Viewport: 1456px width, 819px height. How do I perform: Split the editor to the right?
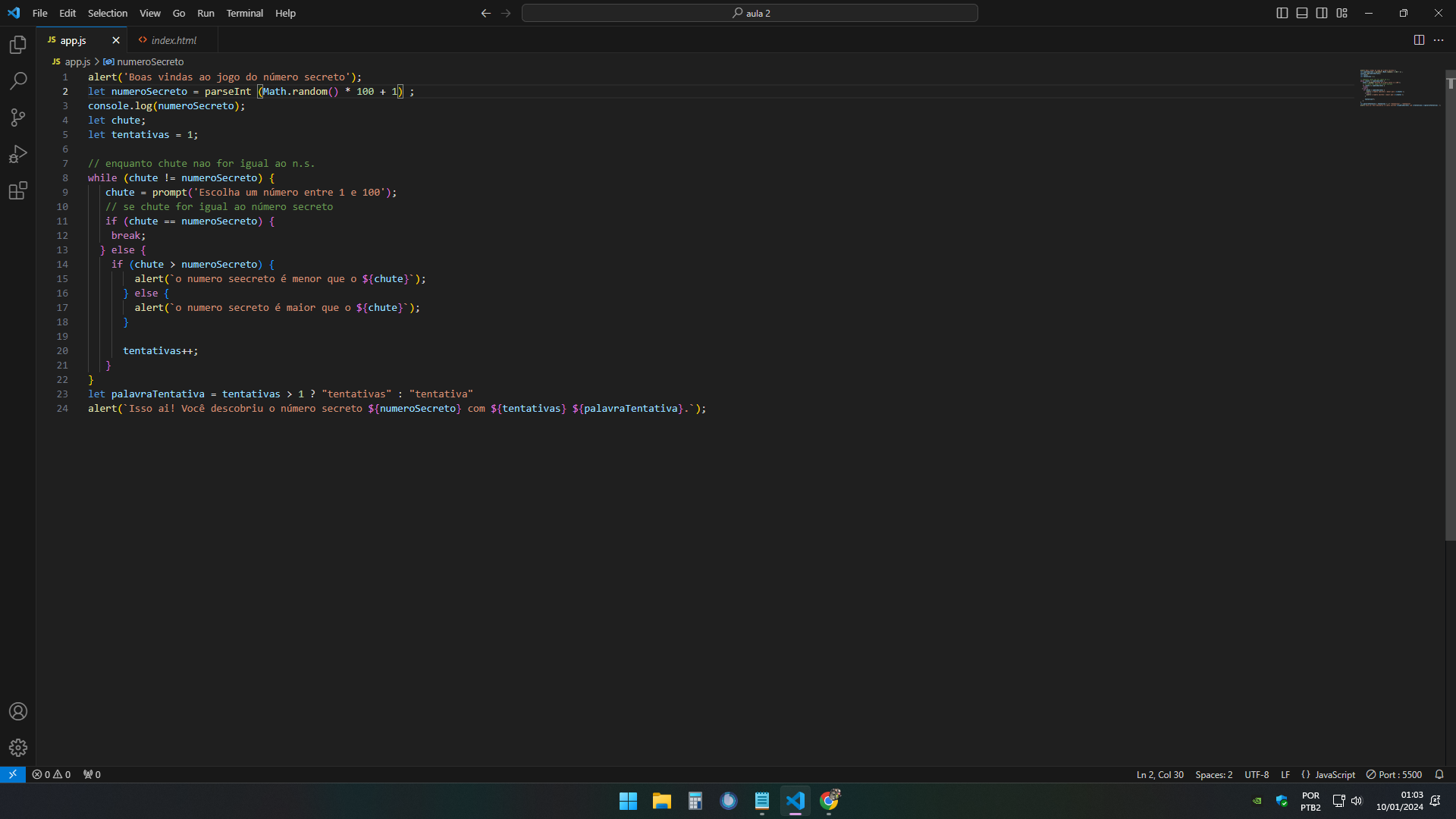pos(1419,40)
